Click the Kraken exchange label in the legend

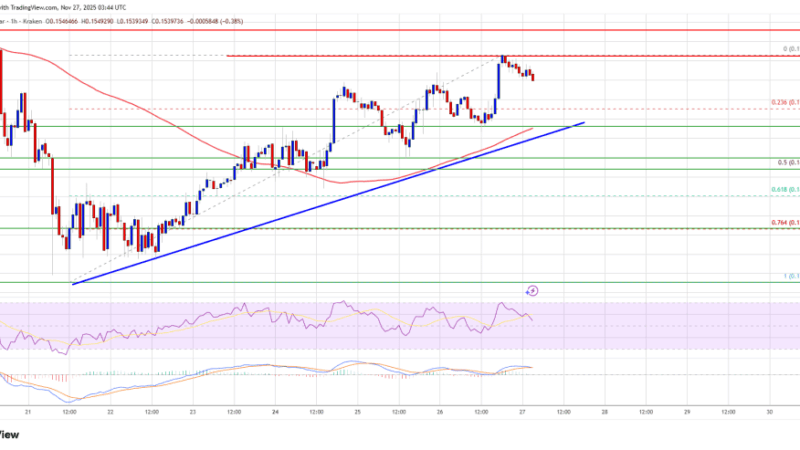coord(33,21)
